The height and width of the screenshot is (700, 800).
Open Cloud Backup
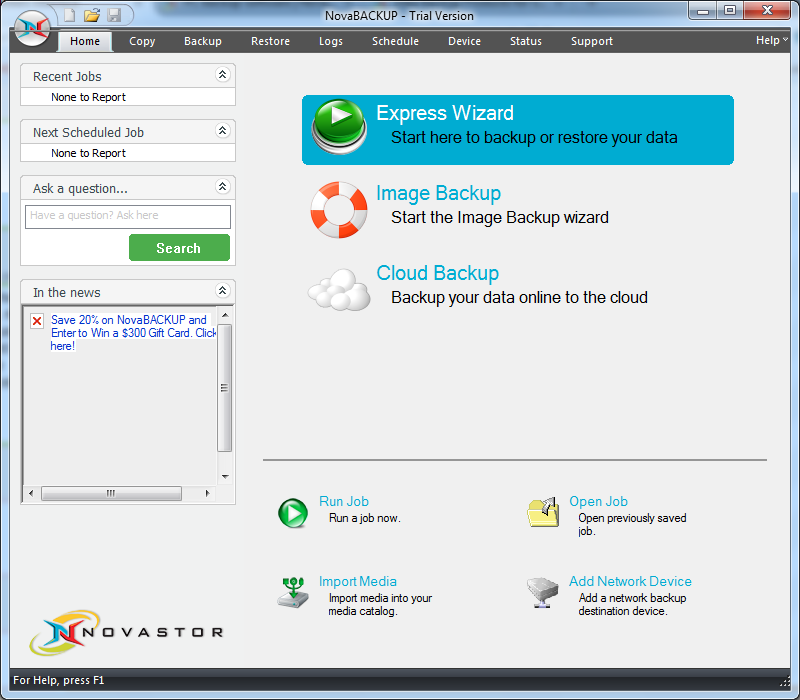point(437,272)
